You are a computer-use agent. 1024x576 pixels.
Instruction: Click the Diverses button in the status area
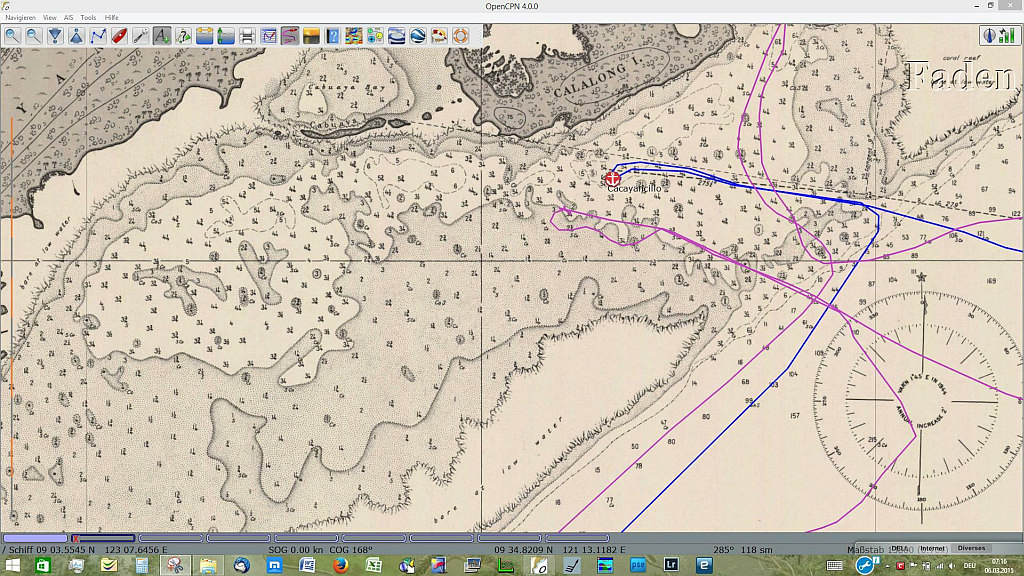(970, 548)
